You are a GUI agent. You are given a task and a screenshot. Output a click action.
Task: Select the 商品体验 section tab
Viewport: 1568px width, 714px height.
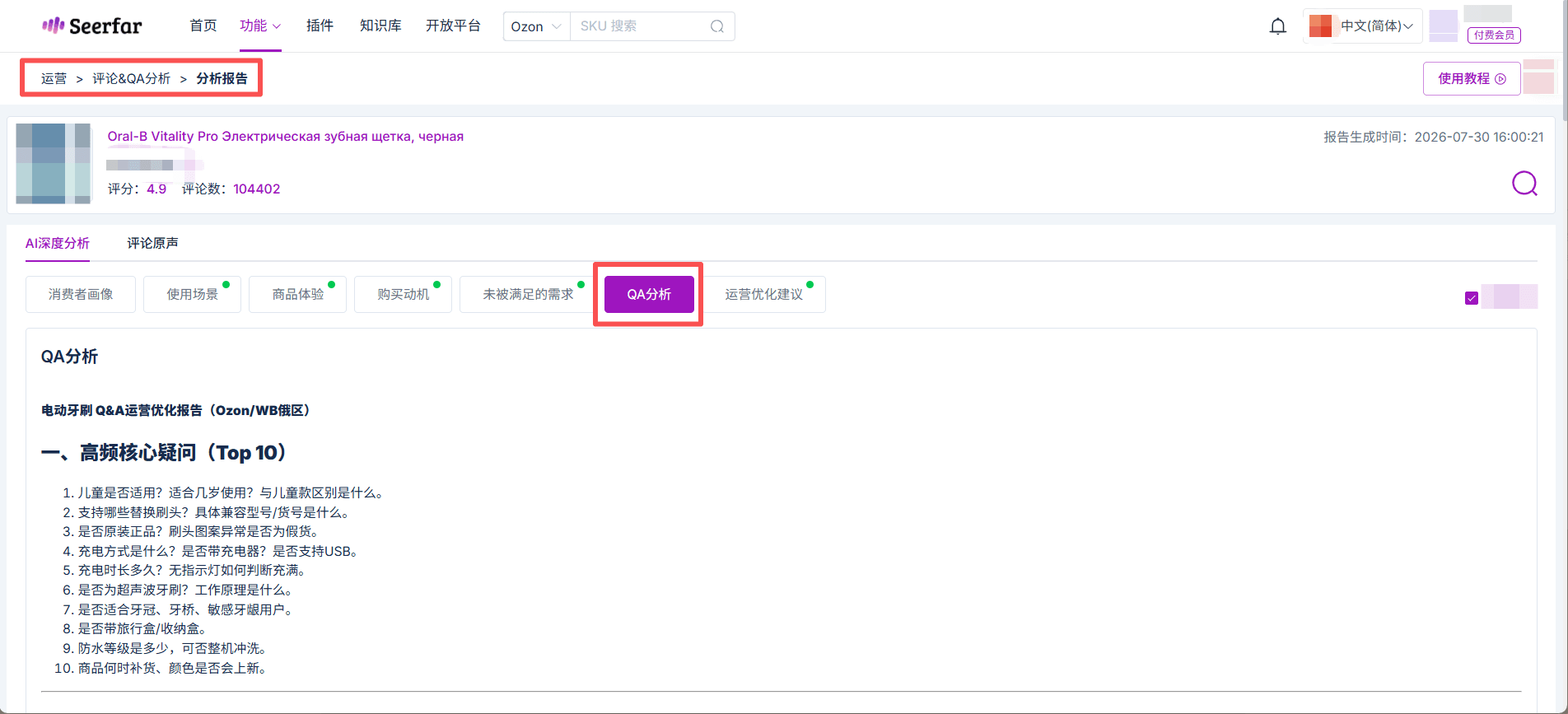(297, 295)
